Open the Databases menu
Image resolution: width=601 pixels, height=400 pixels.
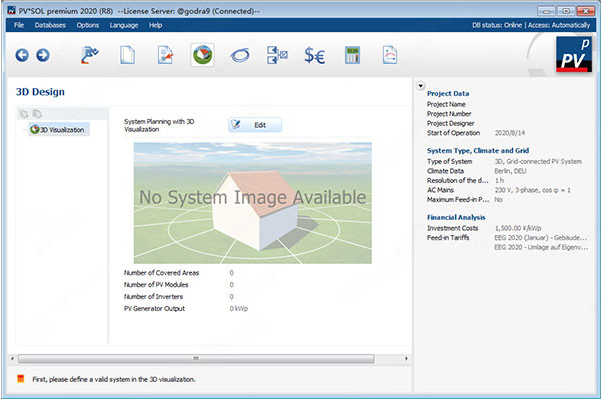(x=50, y=24)
